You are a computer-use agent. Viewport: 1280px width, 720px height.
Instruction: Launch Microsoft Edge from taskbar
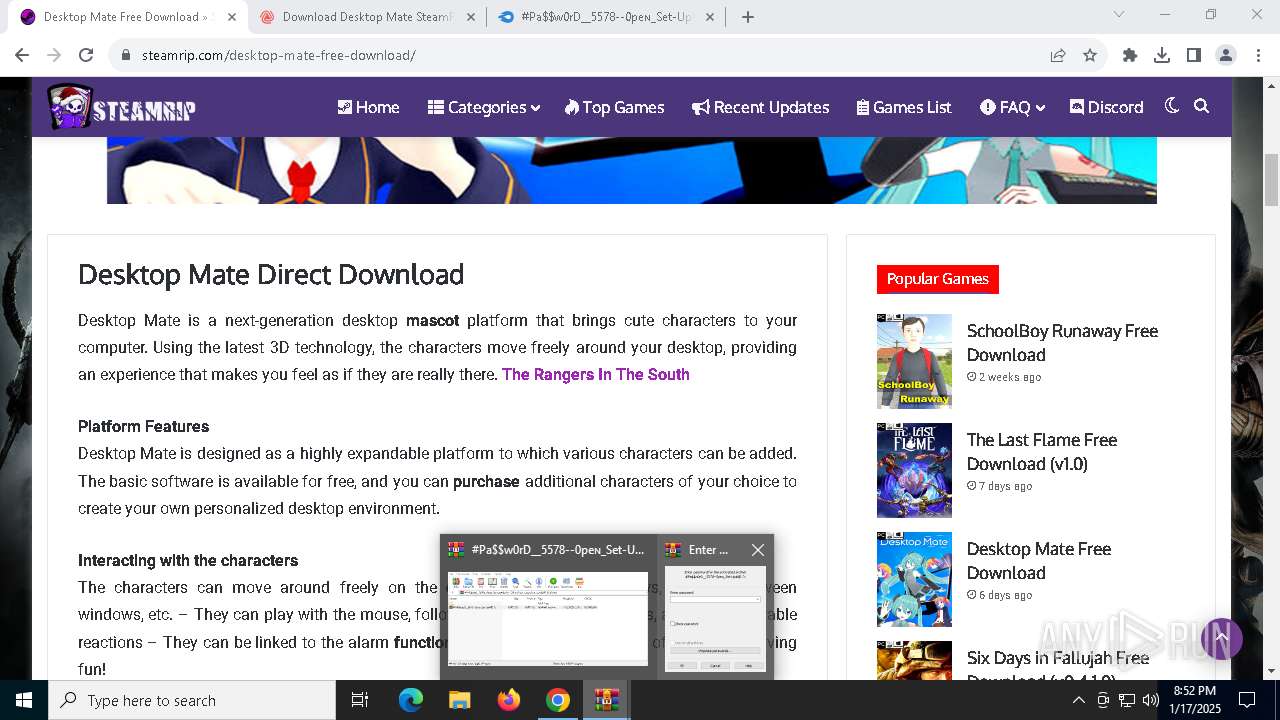pyautogui.click(x=411, y=700)
